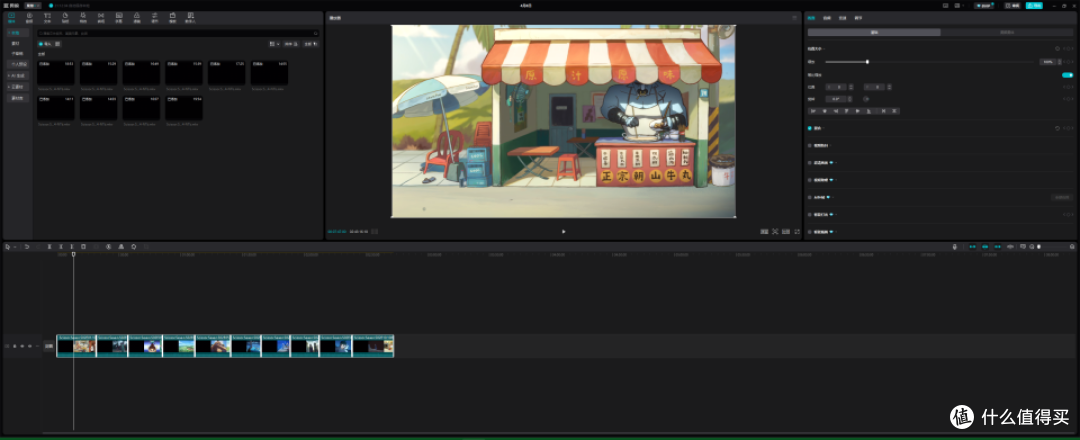Click the Cover button on the timeline track
The width and height of the screenshot is (1080, 440).
coord(48,346)
